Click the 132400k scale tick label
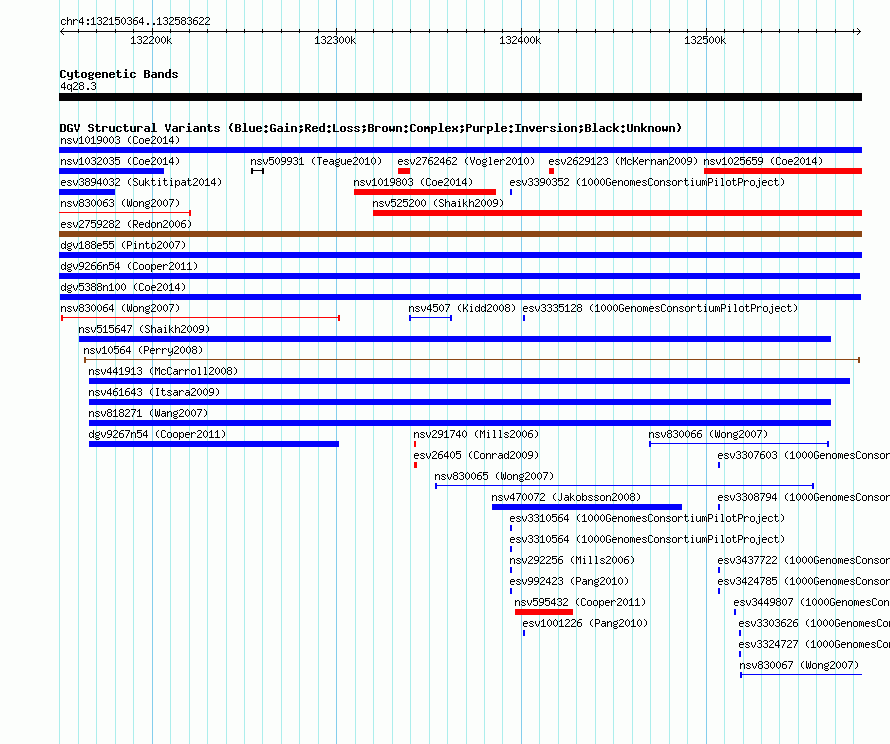Viewport: 890px width, 744px height. [x=520, y=40]
